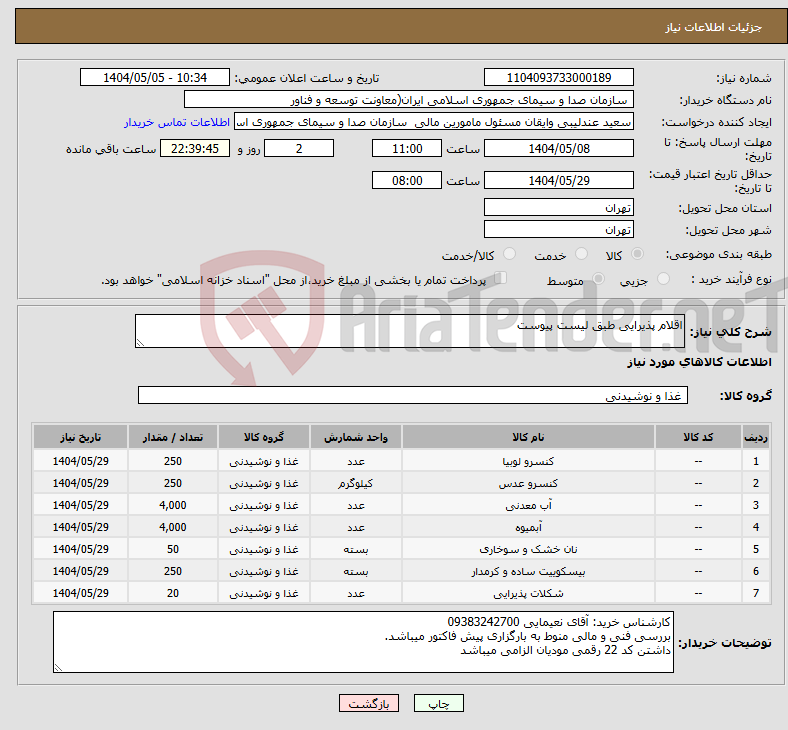Select the خدمت radio button

click(581, 254)
